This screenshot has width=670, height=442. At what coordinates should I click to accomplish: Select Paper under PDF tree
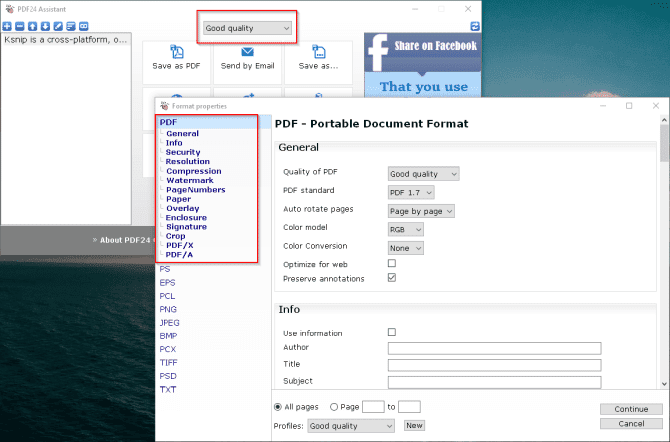pos(179,199)
